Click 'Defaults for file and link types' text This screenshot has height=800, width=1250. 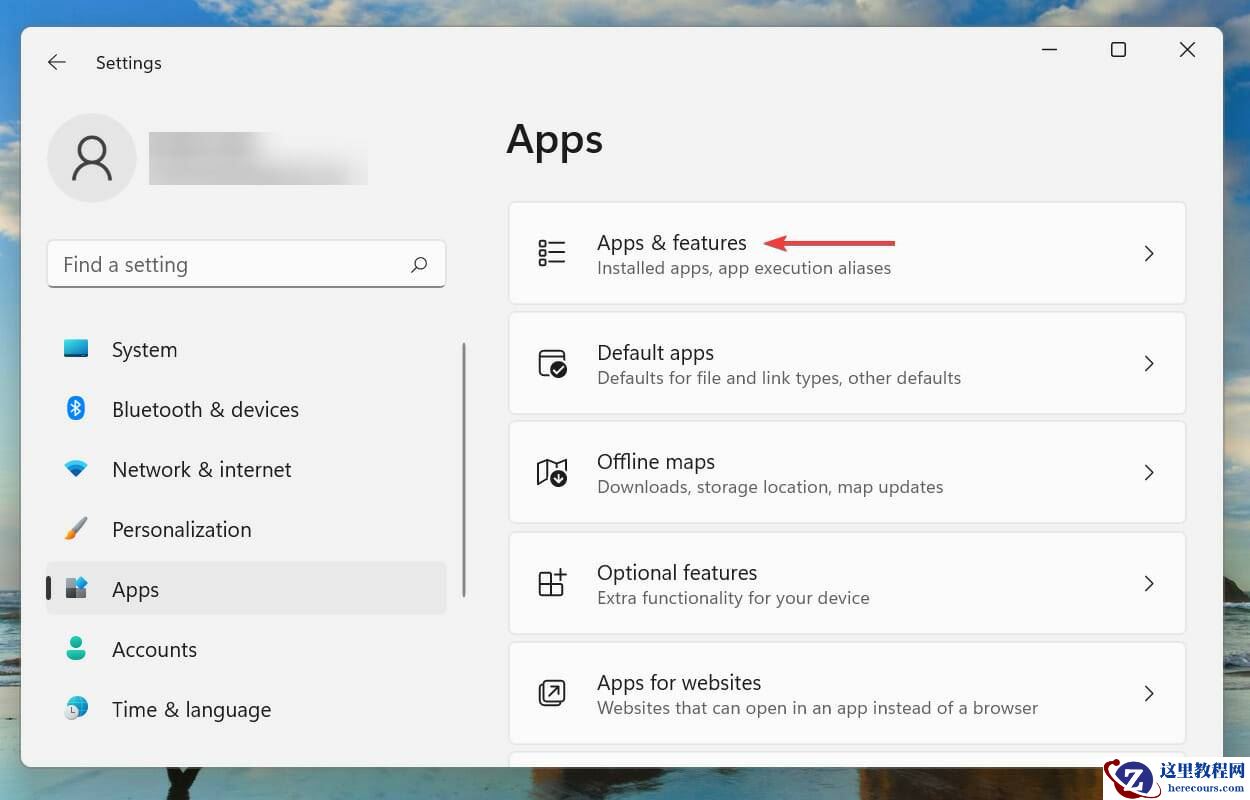[x=719, y=378]
